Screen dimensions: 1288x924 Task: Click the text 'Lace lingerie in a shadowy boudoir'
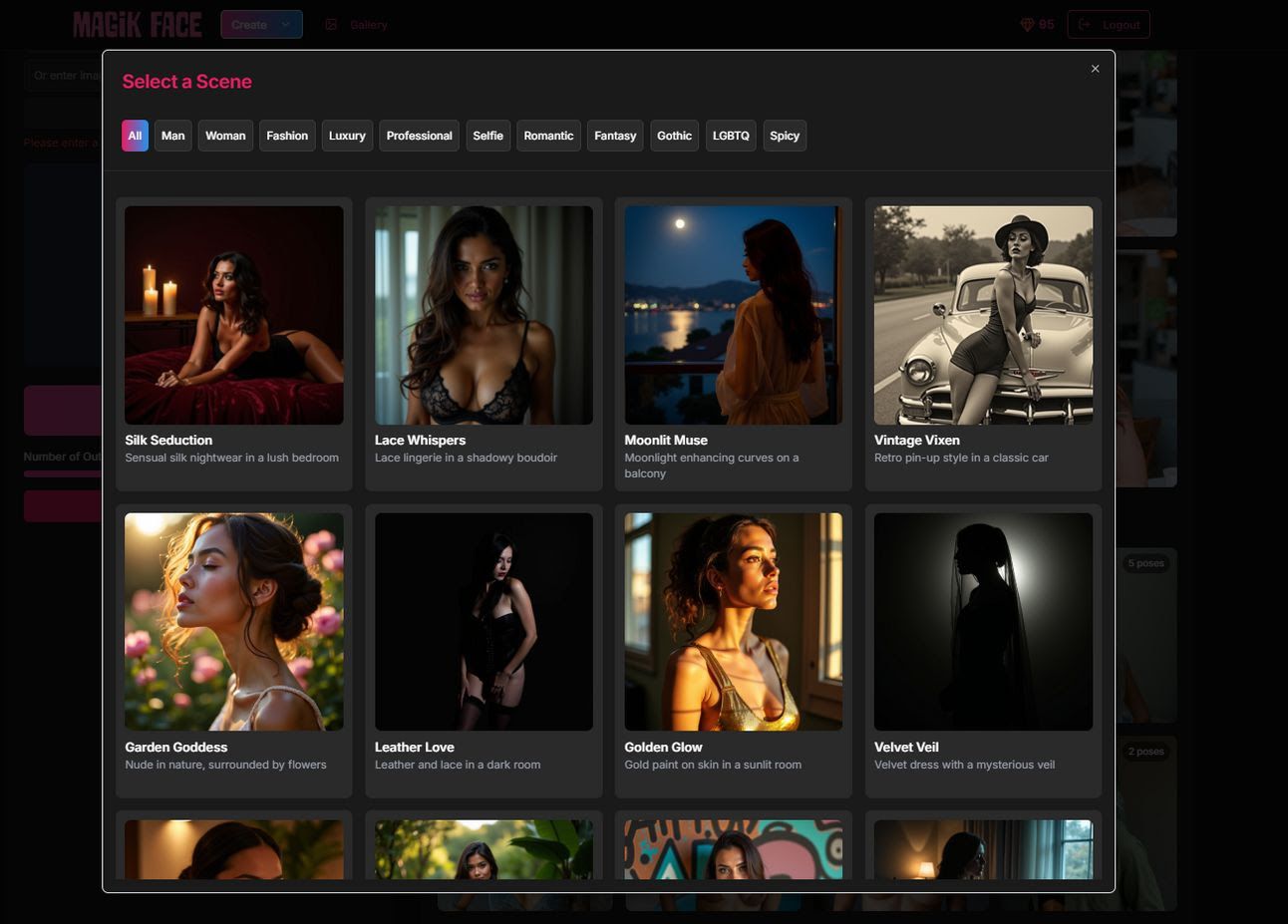point(466,458)
